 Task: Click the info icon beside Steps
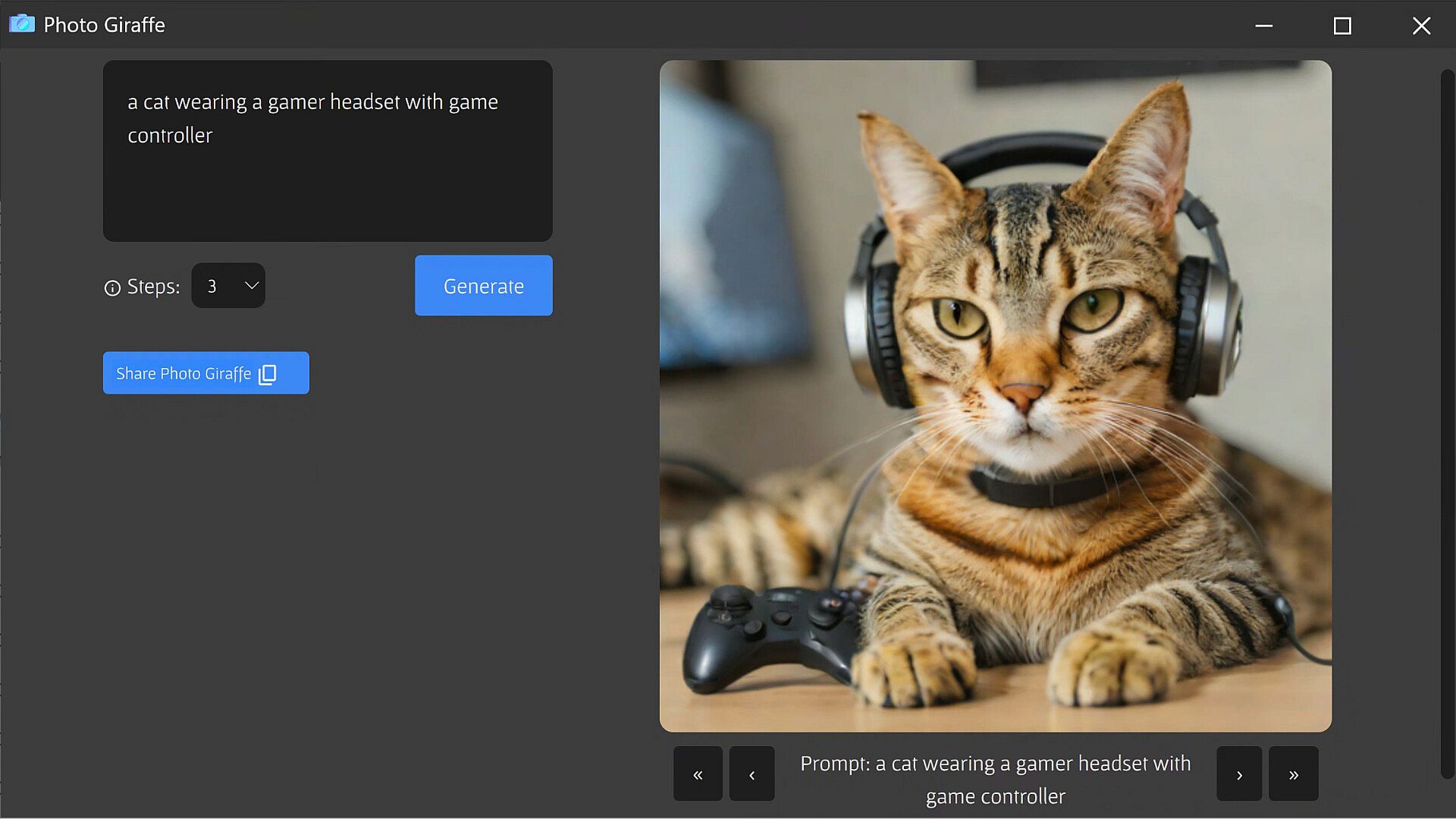(112, 288)
